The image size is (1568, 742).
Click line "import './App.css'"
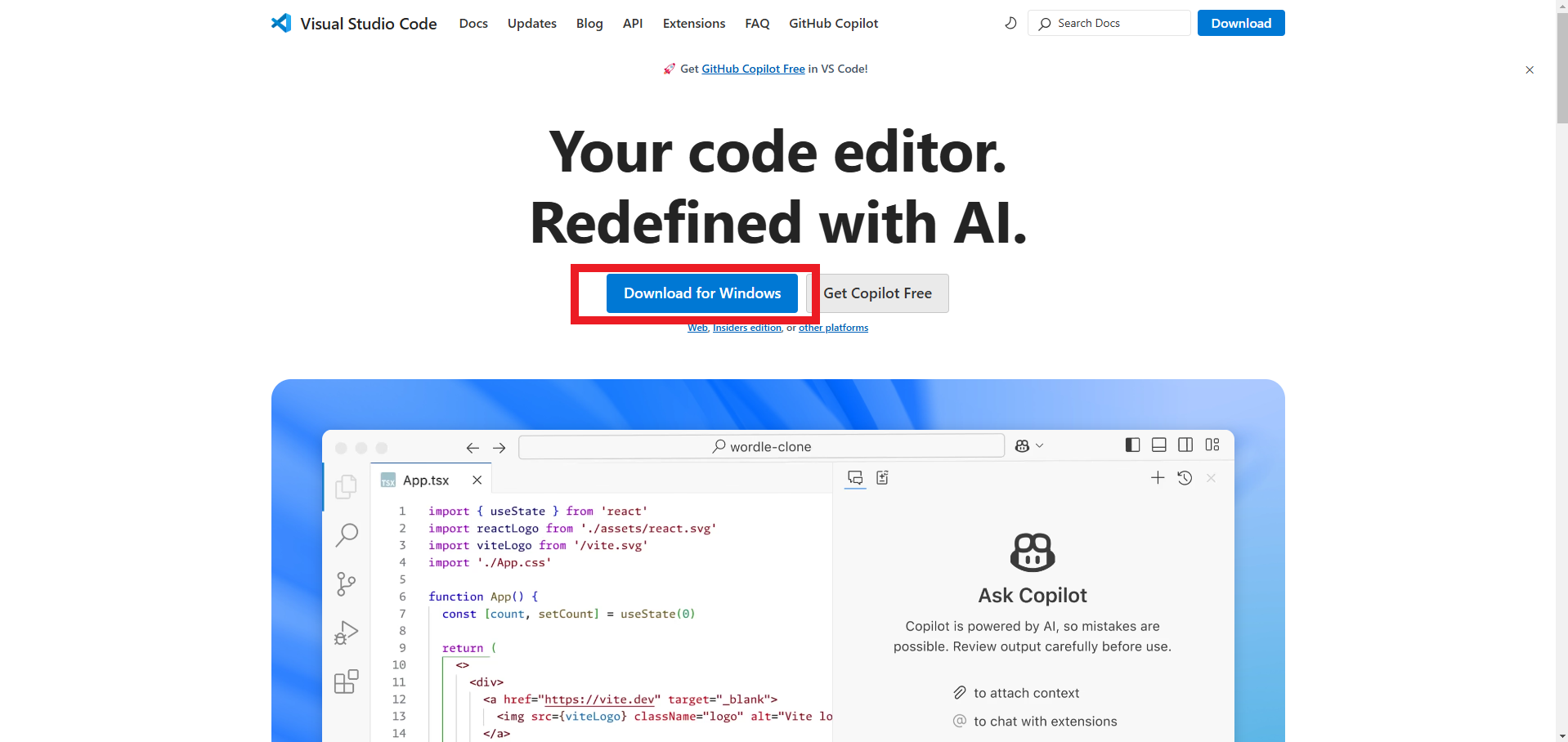pyautogui.click(x=490, y=562)
